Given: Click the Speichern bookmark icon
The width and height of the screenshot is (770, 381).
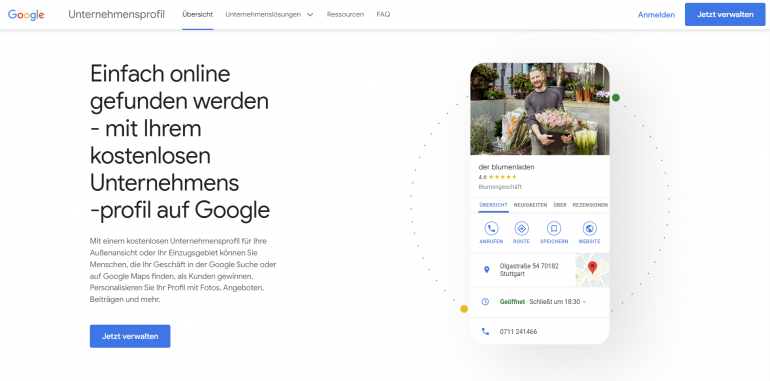Looking at the screenshot, I should 554,228.
